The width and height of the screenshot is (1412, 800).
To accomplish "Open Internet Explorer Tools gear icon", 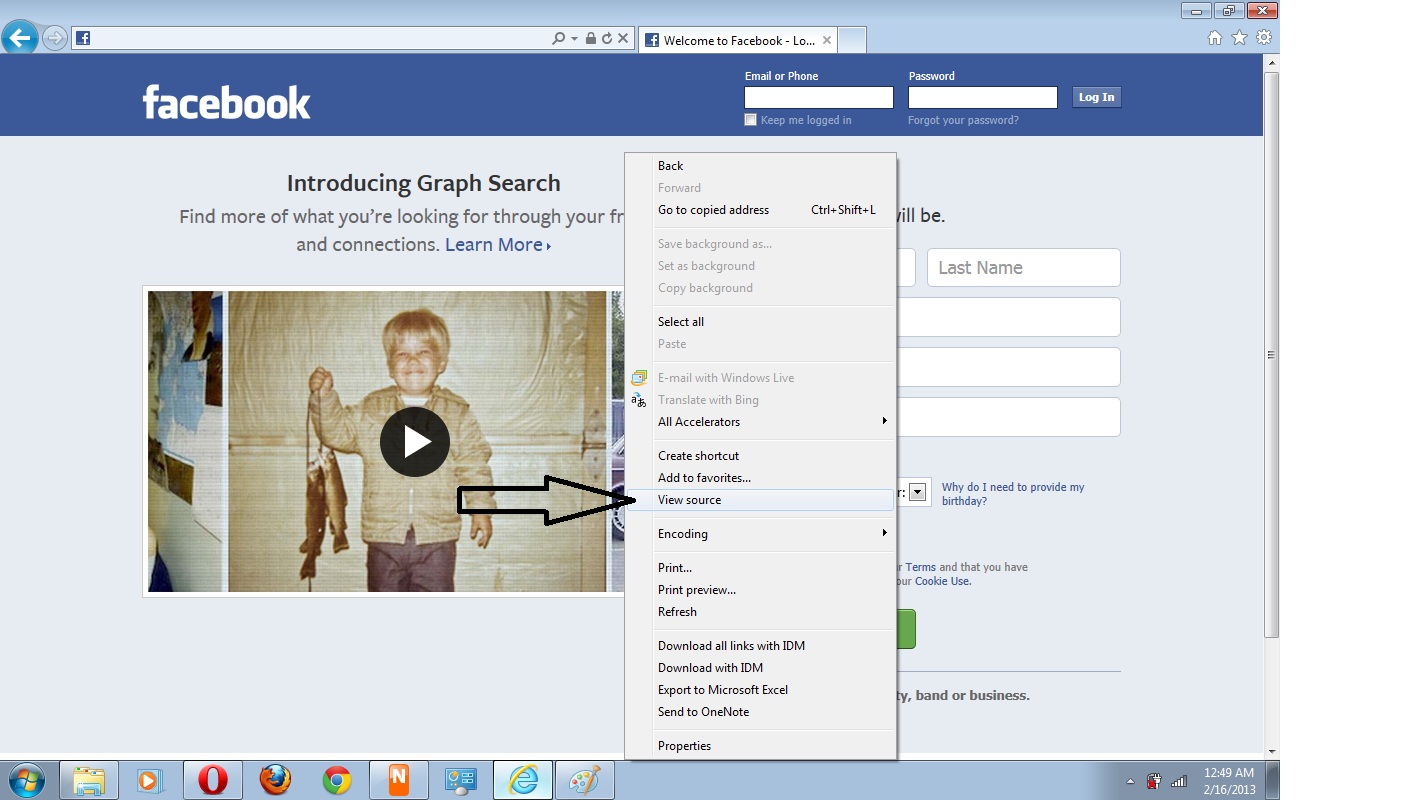I will click(1264, 38).
